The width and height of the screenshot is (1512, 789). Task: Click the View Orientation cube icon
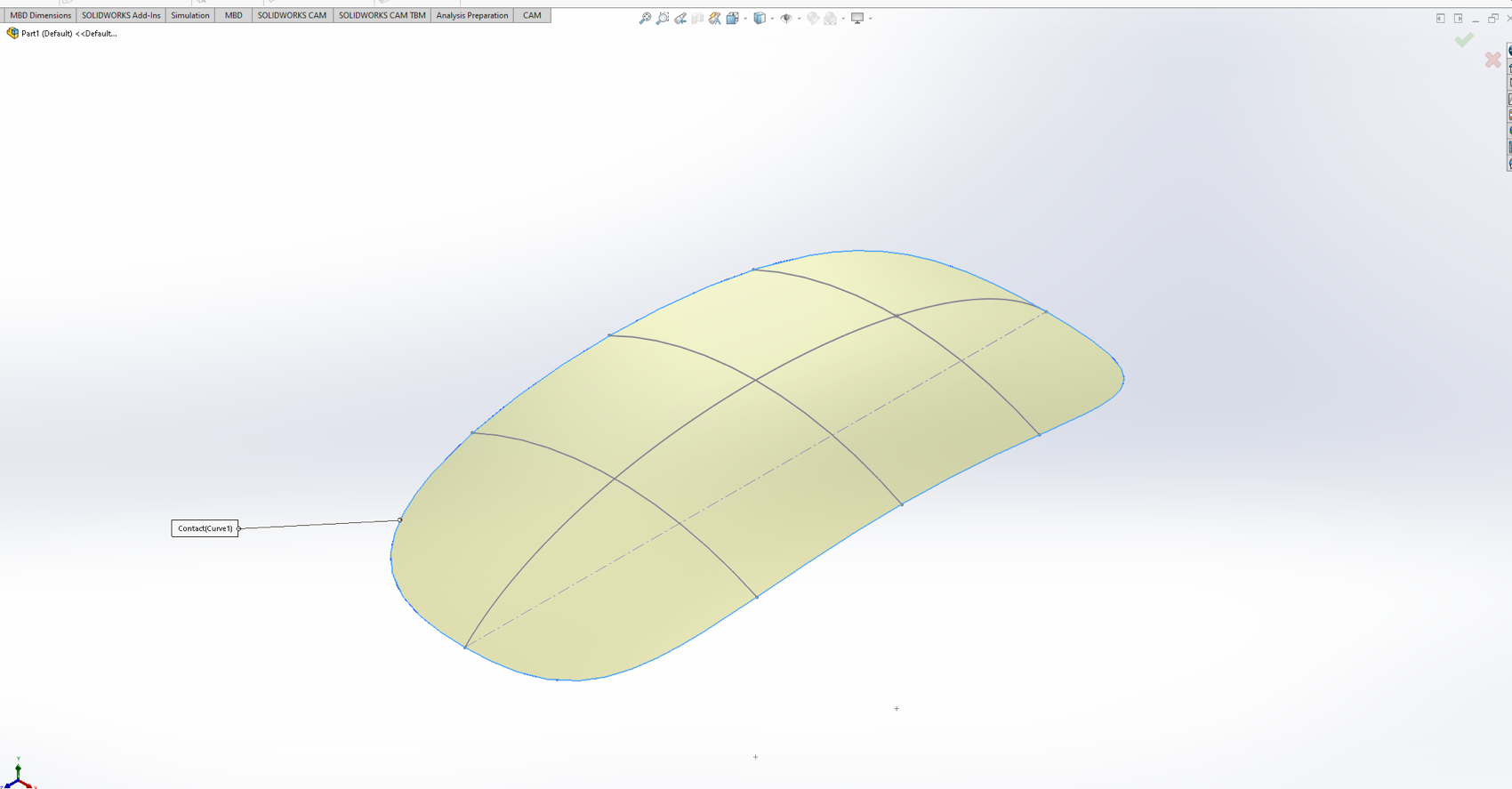[x=732, y=18]
